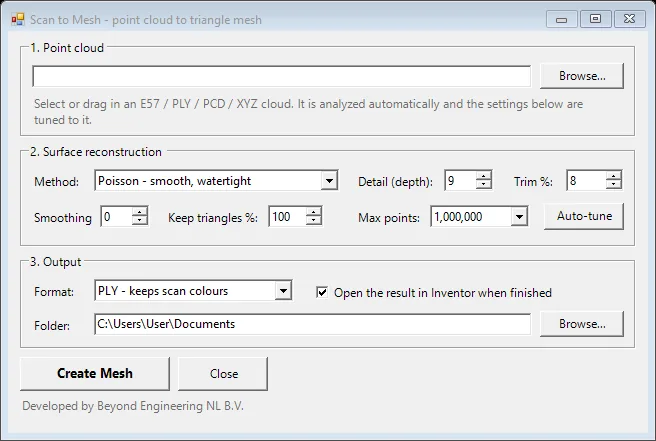Click inside the Trim % value box
Viewport: 656px width, 441px height.
pos(586,181)
